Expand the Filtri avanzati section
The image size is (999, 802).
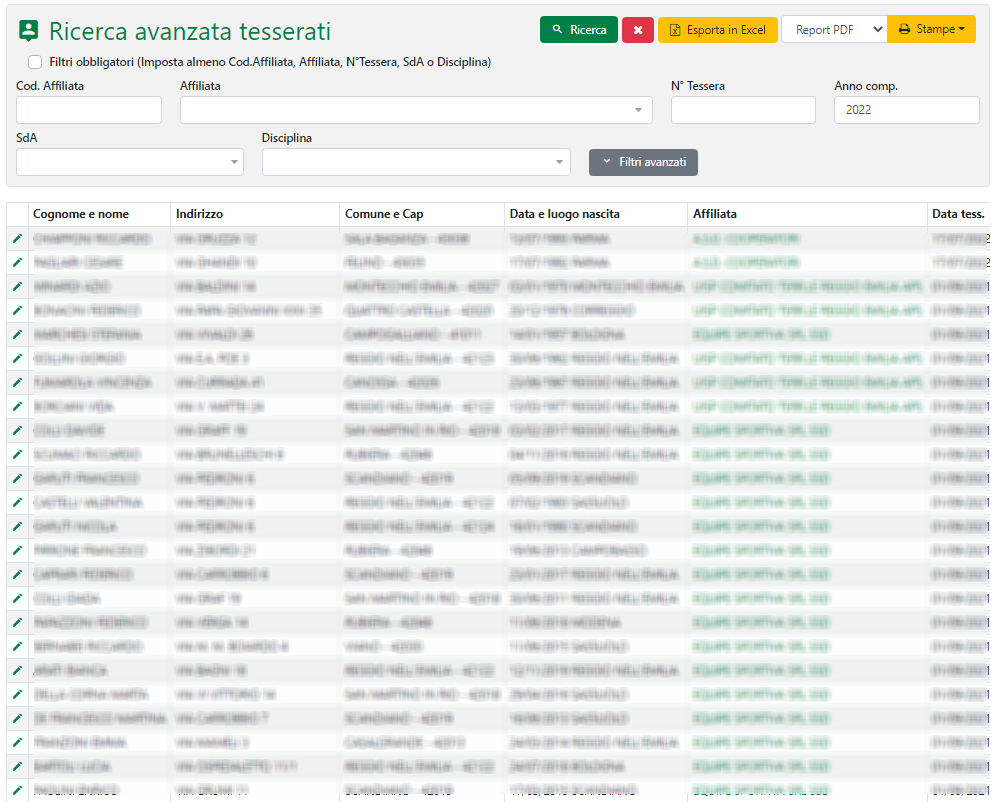point(643,162)
